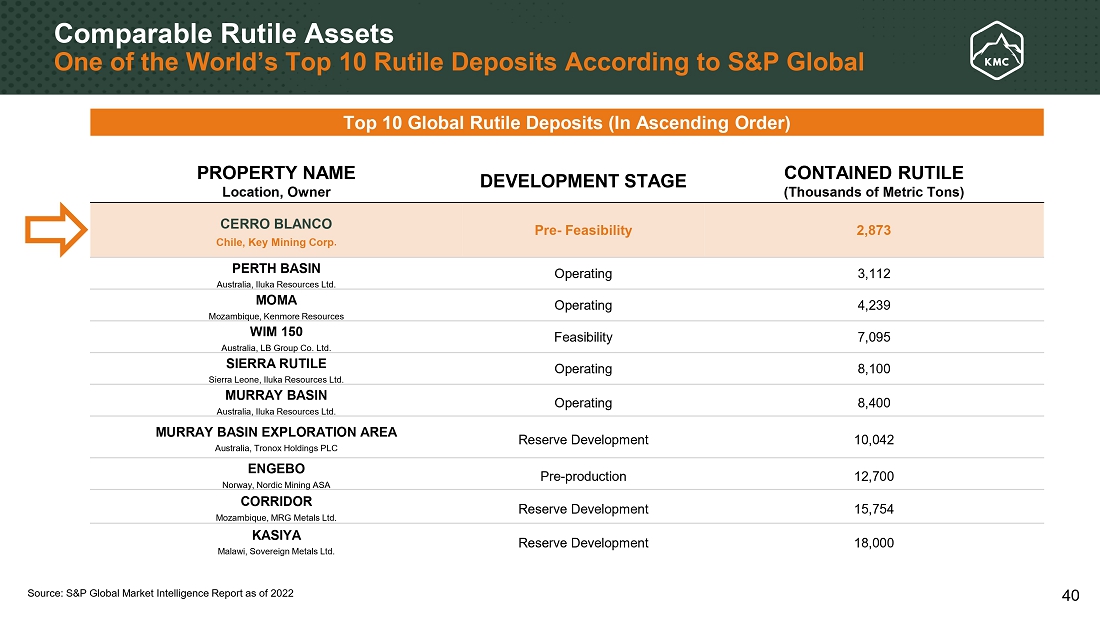Click the Pre-Feasibility stage text

pyautogui.click(x=583, y=231)
